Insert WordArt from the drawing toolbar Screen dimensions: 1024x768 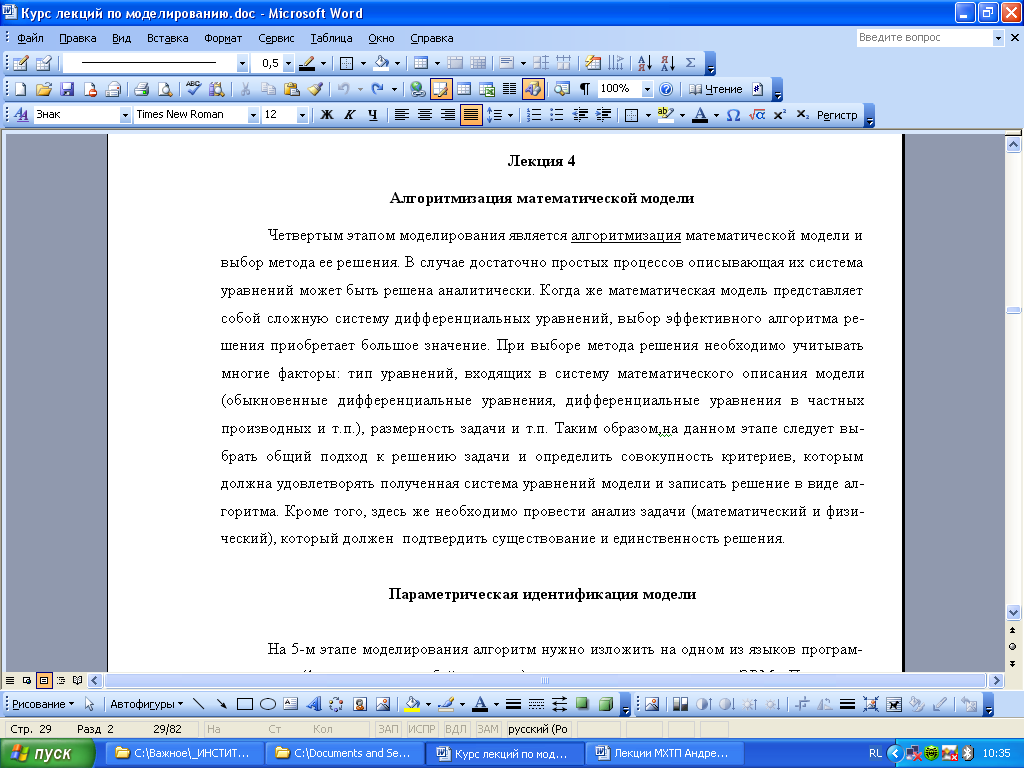(313, 704)
